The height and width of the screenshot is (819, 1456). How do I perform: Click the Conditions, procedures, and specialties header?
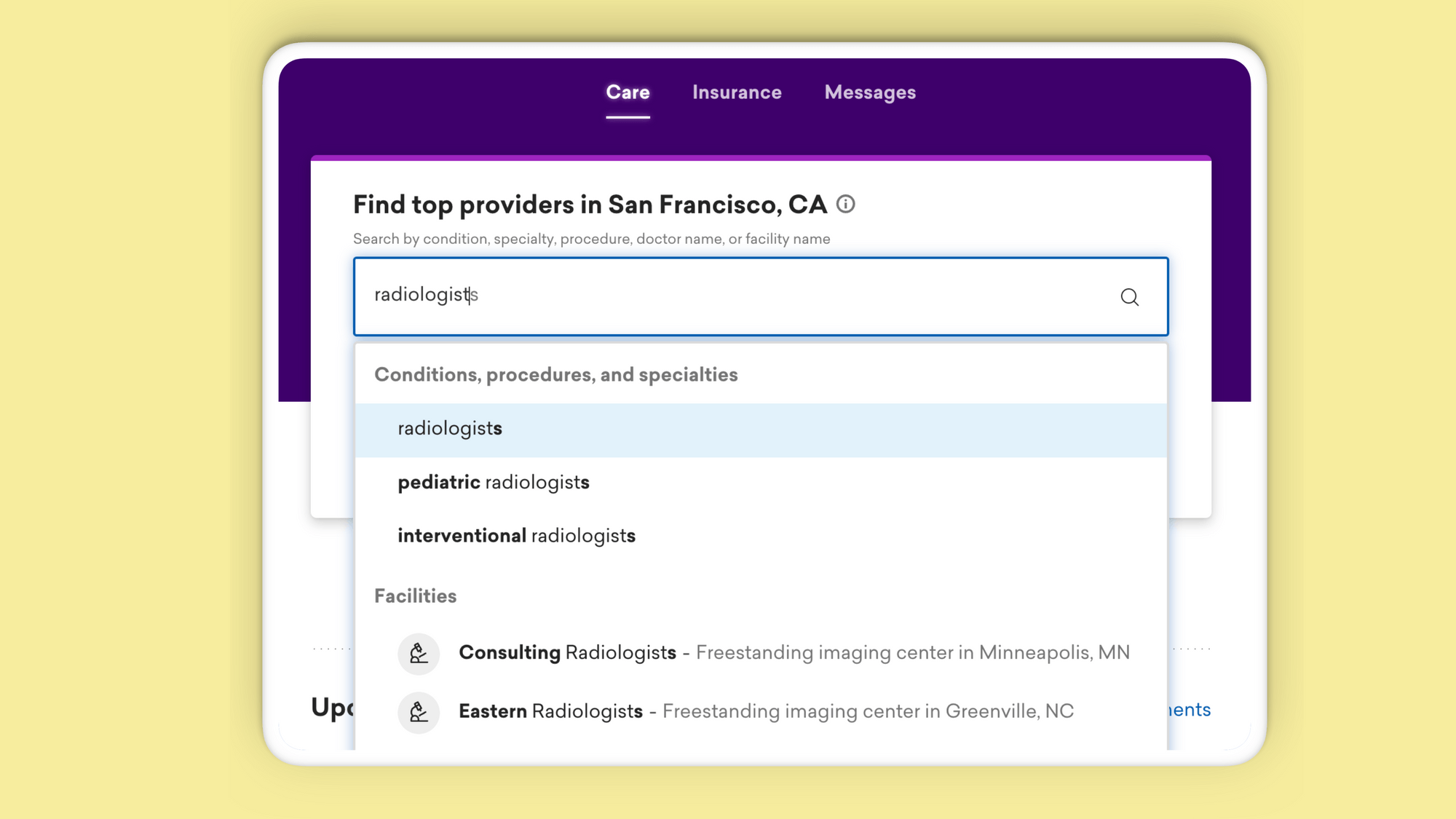click(555, 375)
